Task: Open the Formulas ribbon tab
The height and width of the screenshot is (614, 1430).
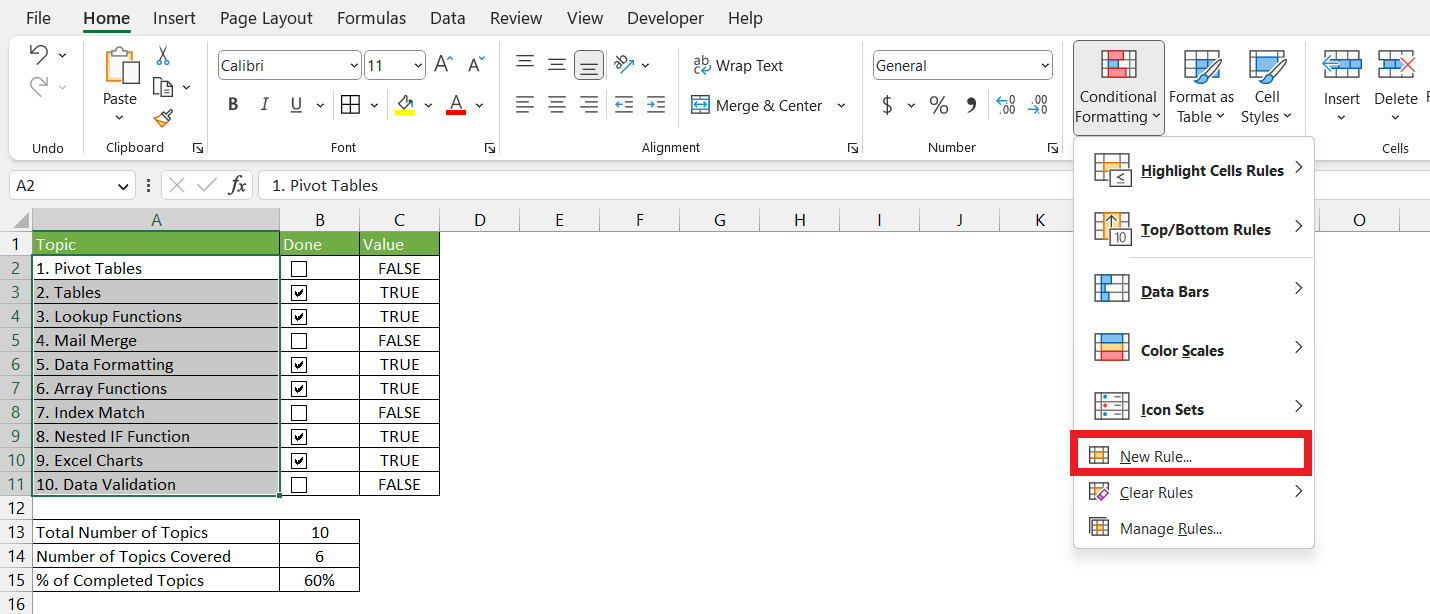Action: click(x=371, y=18)
